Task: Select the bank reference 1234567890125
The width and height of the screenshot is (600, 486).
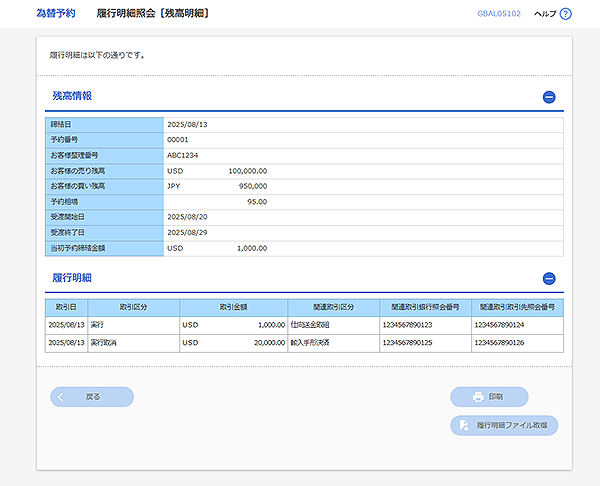Action: coord(408,343)
